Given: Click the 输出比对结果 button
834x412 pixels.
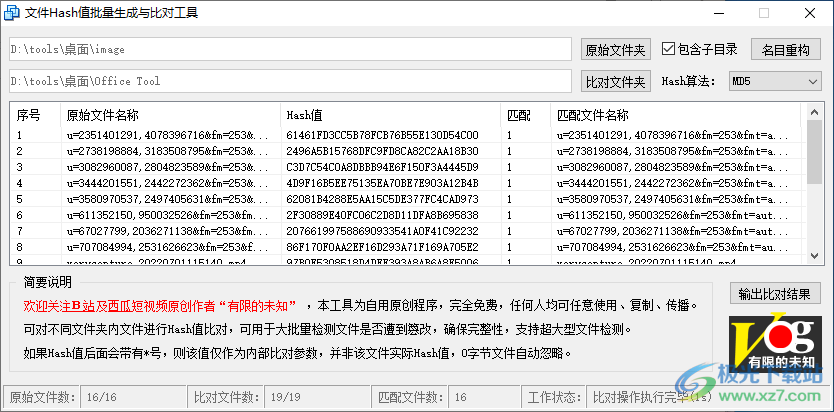Looking at the screenshot, I should coord(775,293).
